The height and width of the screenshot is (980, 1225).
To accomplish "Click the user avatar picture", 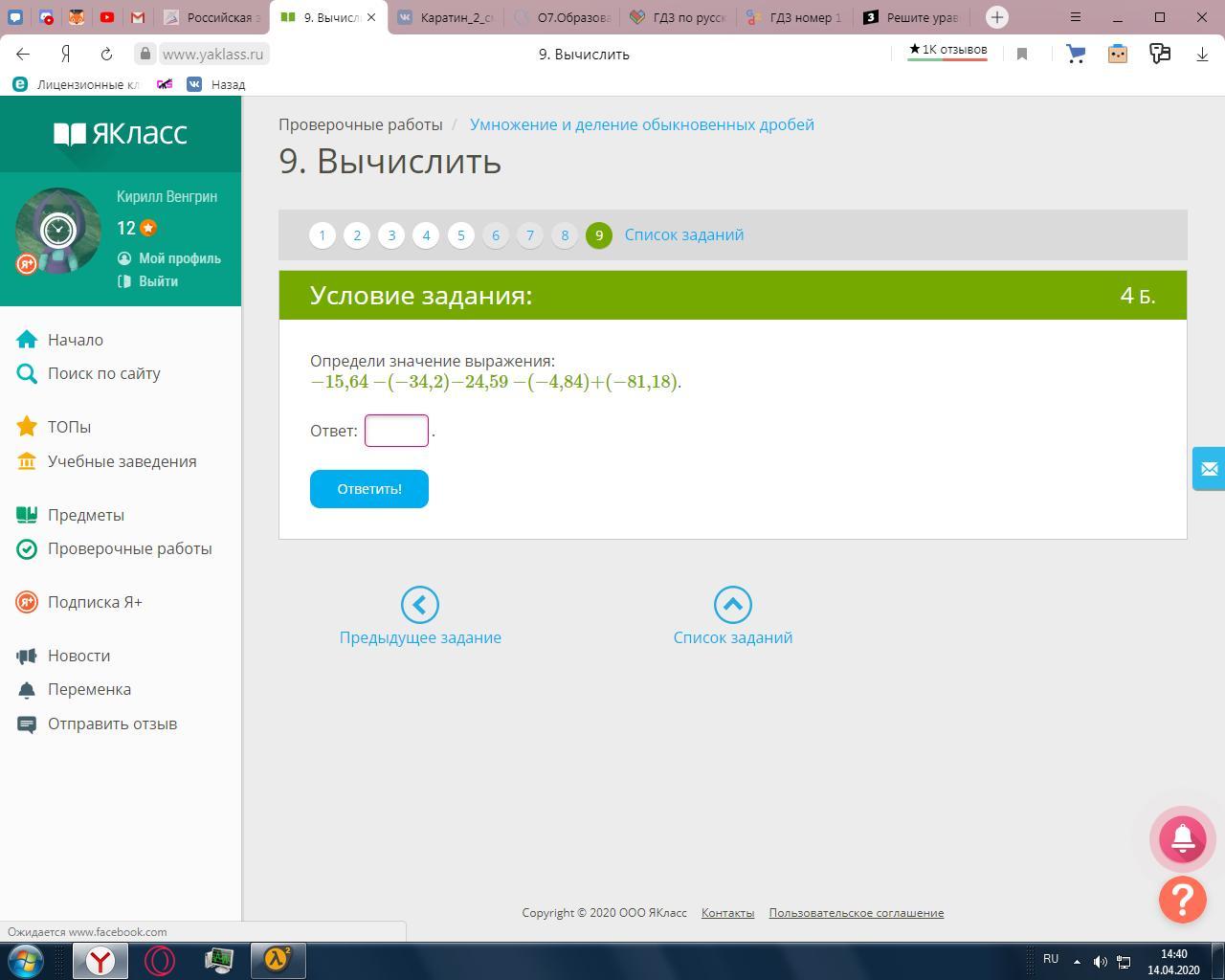I will pyautogui.click(x=58, y=231).
